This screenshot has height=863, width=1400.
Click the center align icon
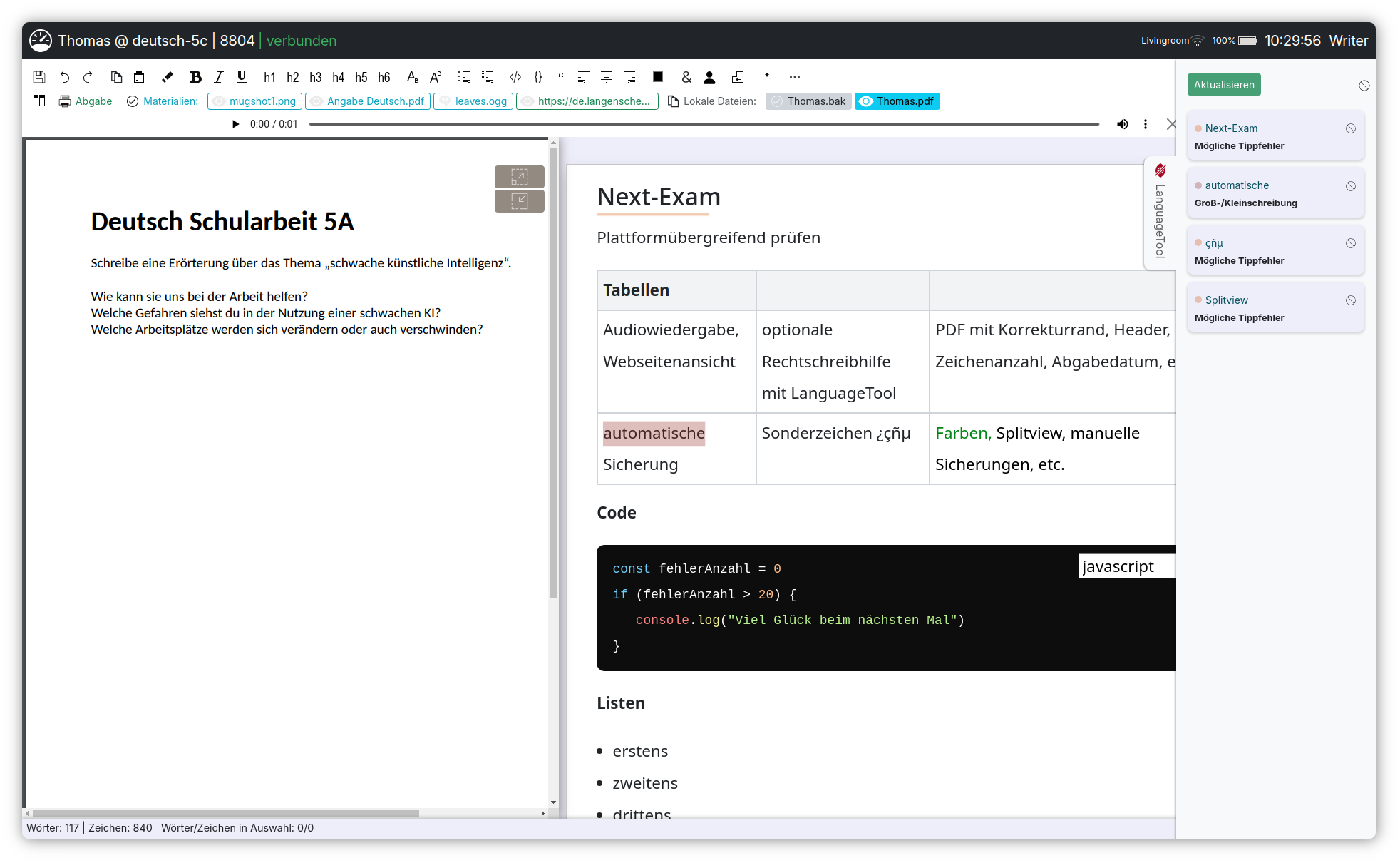coord(607,77)
